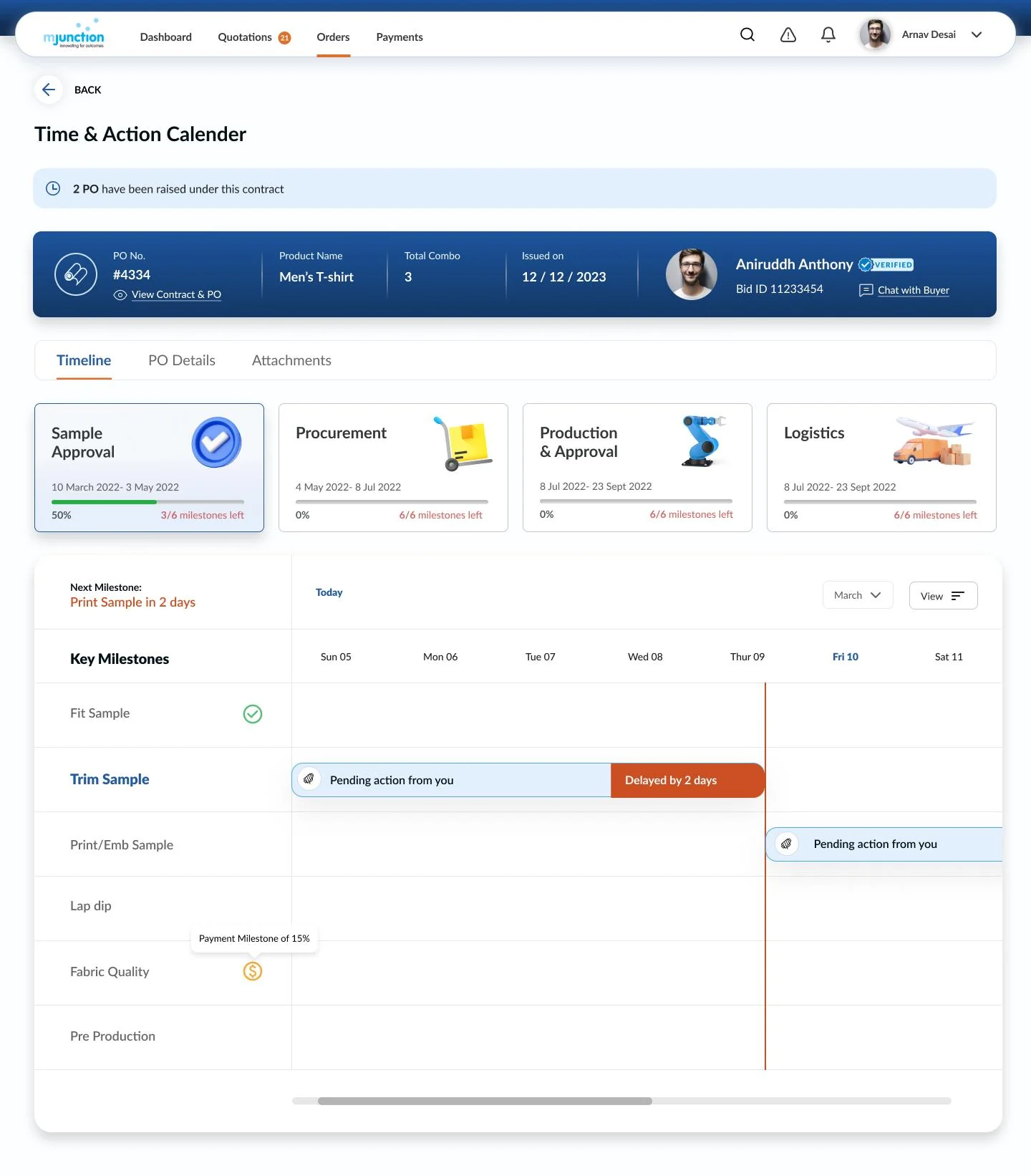Click the Sample Approval progress bar

click(147, 501)
